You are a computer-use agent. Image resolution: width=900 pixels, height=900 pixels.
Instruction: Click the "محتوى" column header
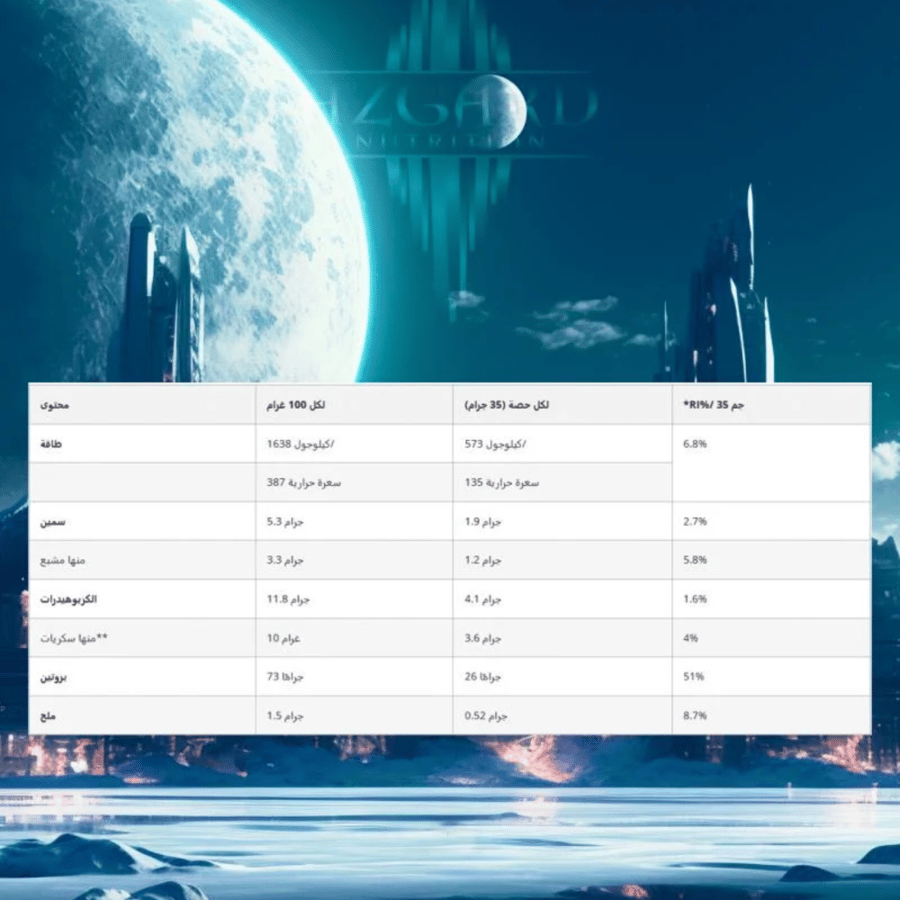pos(55,405)
